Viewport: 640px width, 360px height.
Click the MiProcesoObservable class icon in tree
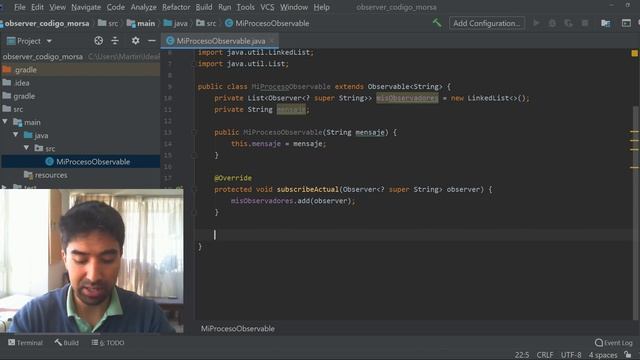pos(49,162)
